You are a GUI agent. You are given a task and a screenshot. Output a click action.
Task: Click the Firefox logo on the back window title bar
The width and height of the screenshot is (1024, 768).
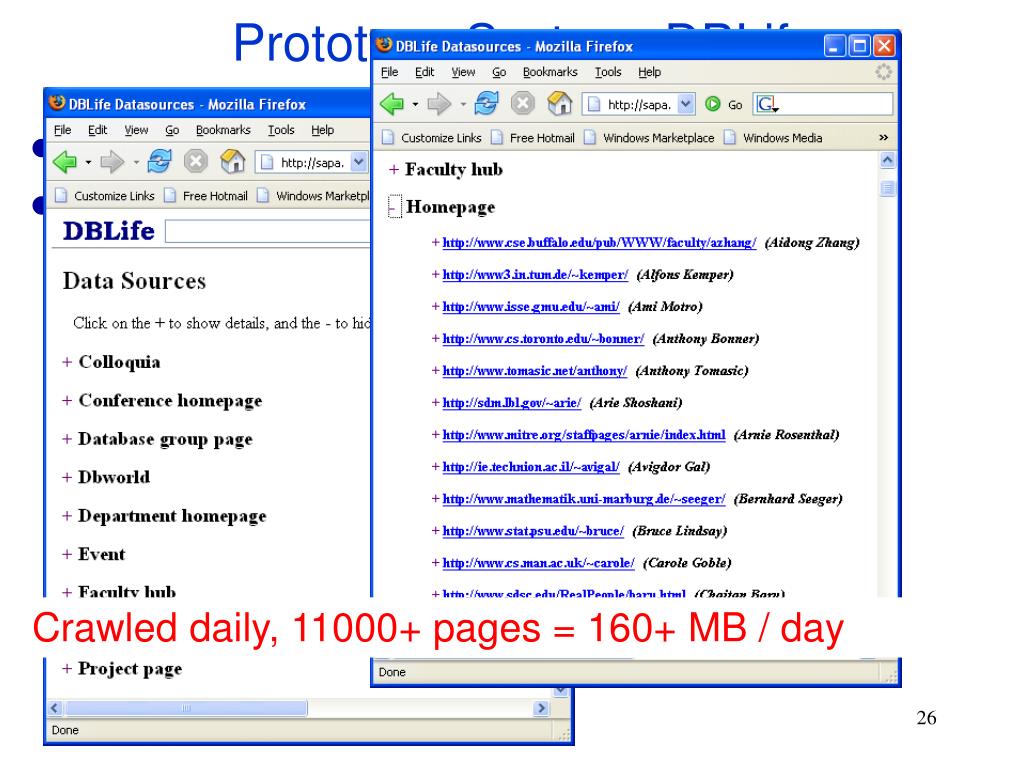click(x=57, y=103)
